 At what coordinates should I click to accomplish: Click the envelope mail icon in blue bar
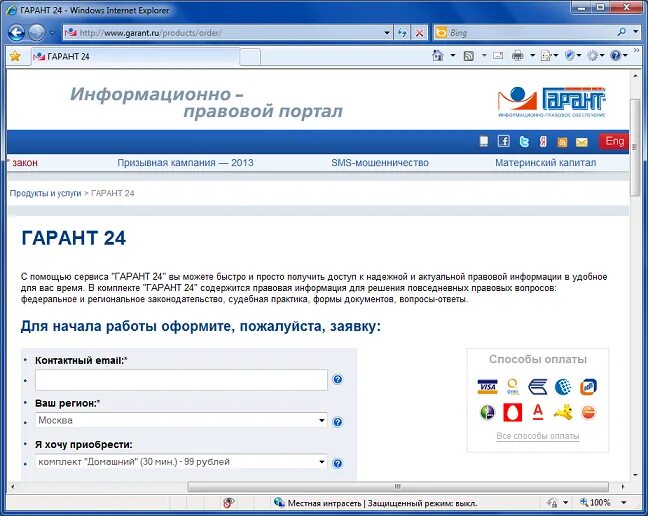pyautogui.click(x=581, y=142)
